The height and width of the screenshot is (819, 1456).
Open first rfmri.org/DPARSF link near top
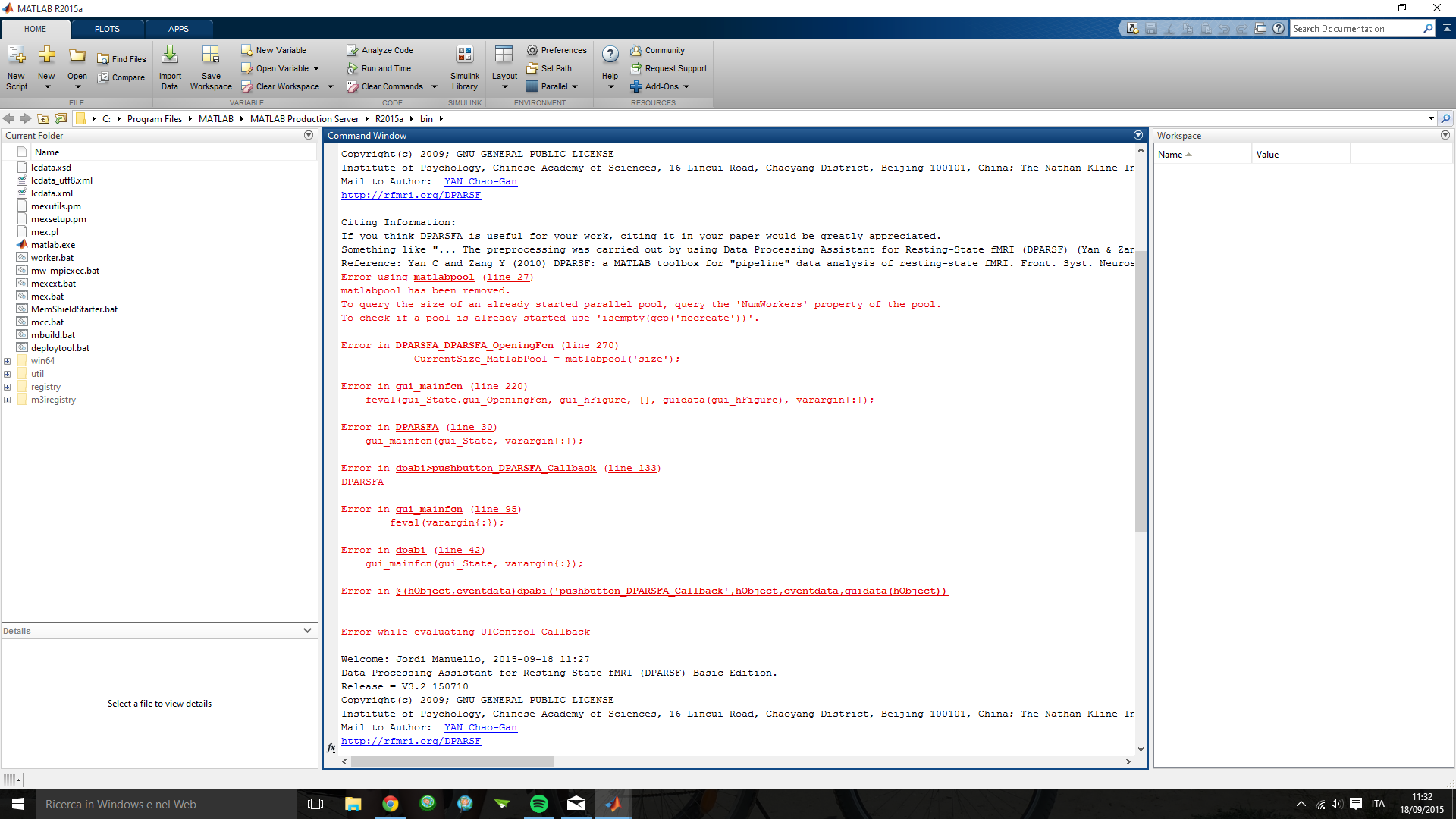click(x=411, y=195)
